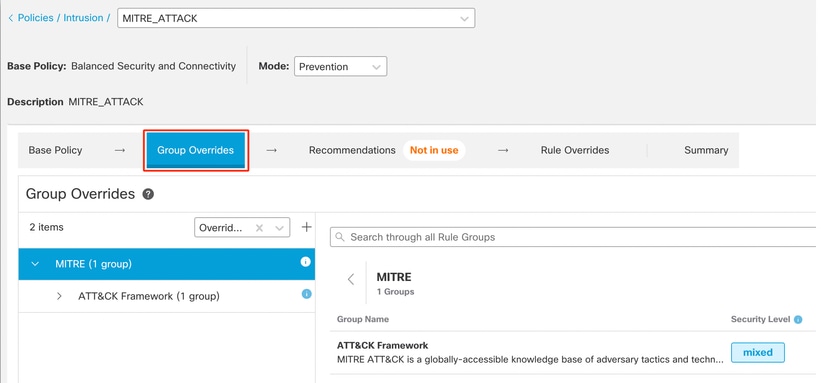Switch to the Base Policy tab

coord(56,150)
